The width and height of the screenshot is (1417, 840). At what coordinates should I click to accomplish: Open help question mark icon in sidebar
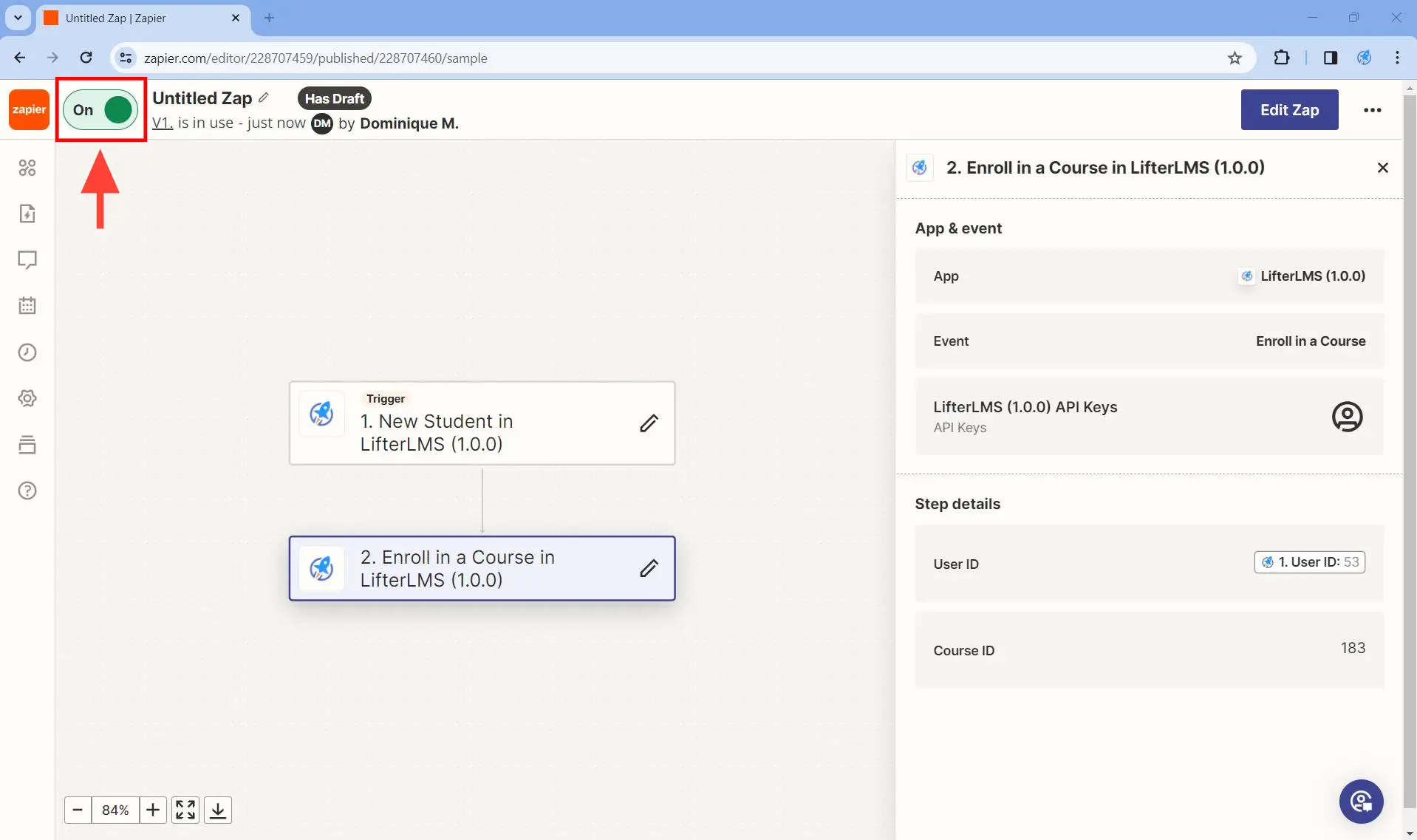coord(27,491)
